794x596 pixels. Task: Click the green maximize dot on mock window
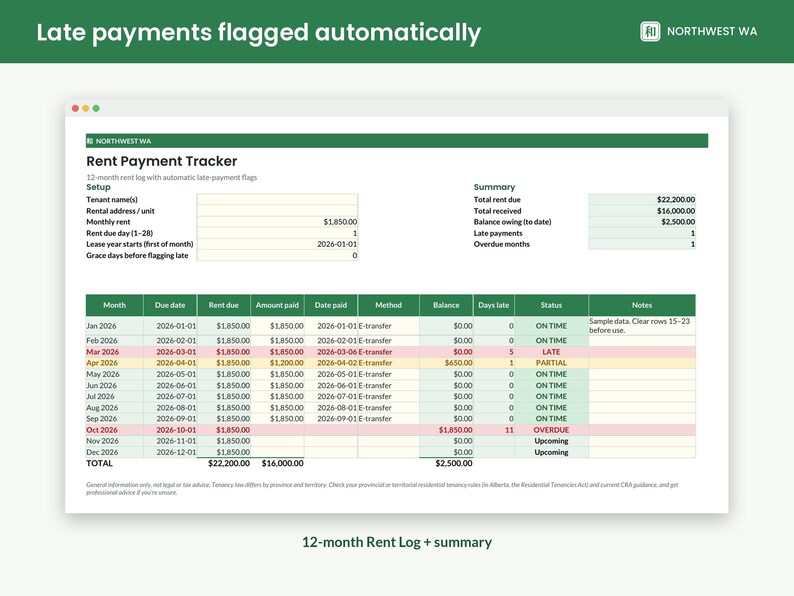tap(96, 108)
